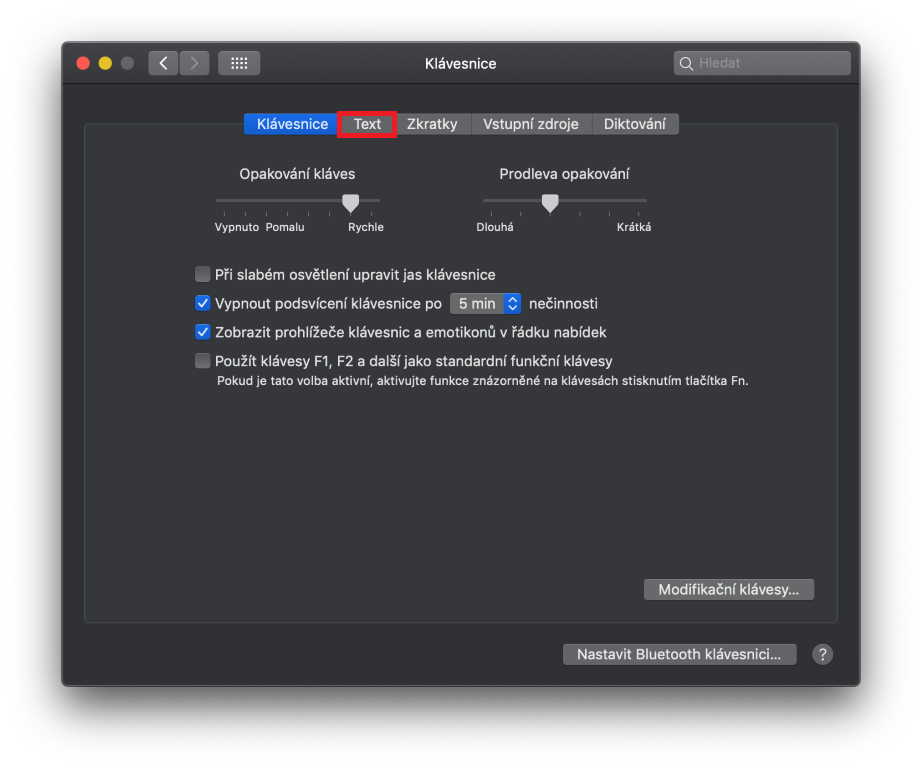
Task: Go back with the left chevron button
Action: point(163,63)
